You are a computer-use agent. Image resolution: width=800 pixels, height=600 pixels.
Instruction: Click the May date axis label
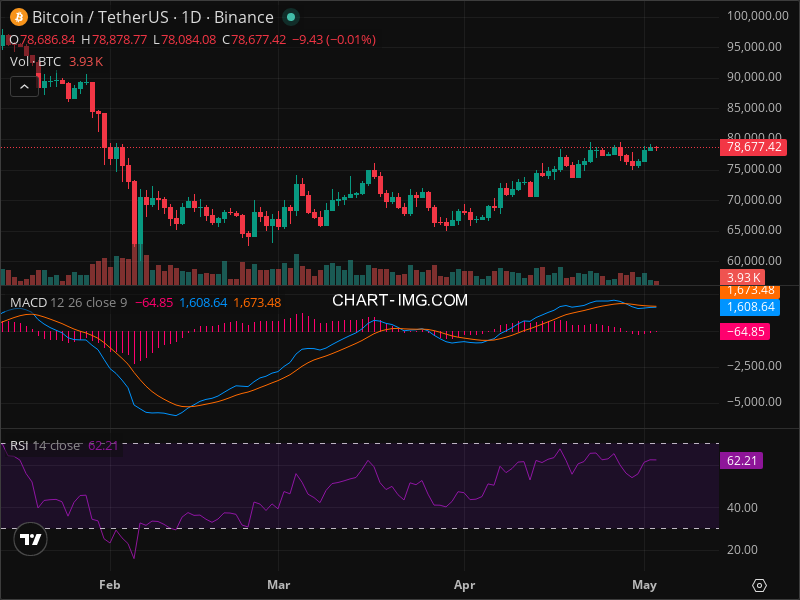click(x=644, y=585)
